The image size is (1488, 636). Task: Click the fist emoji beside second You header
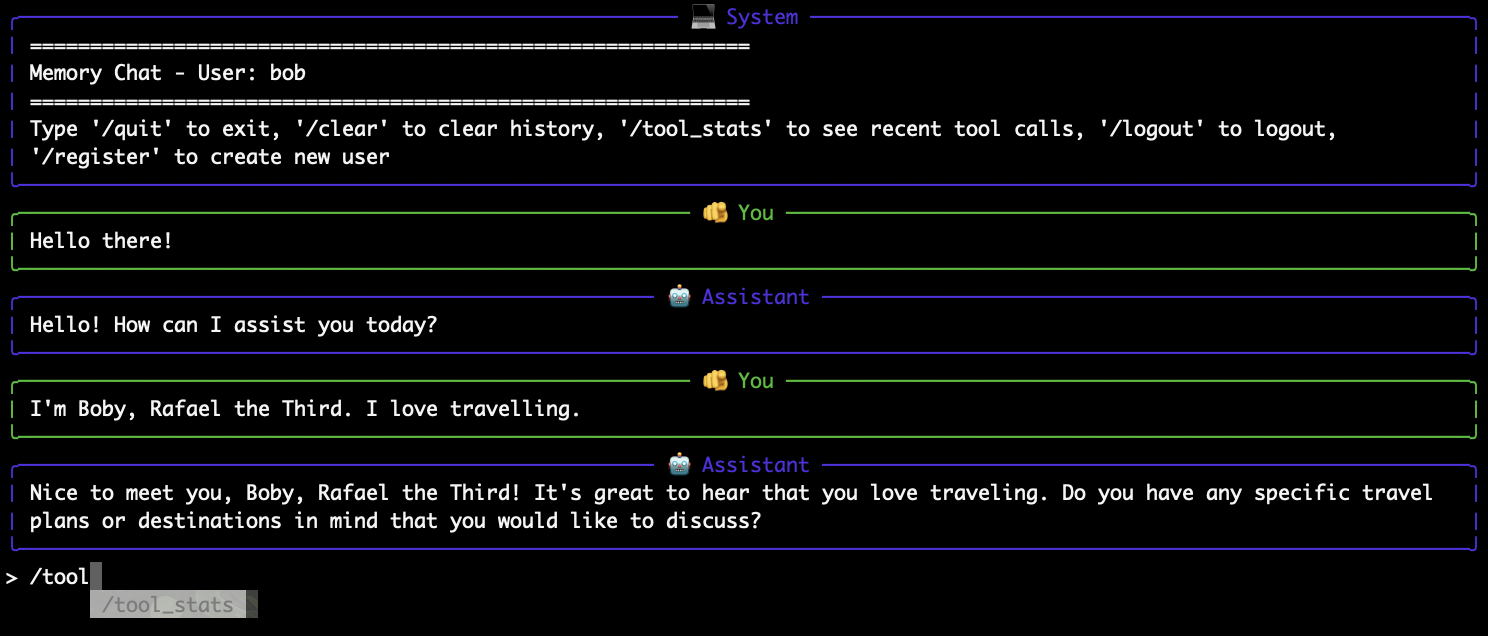[715, 380]
